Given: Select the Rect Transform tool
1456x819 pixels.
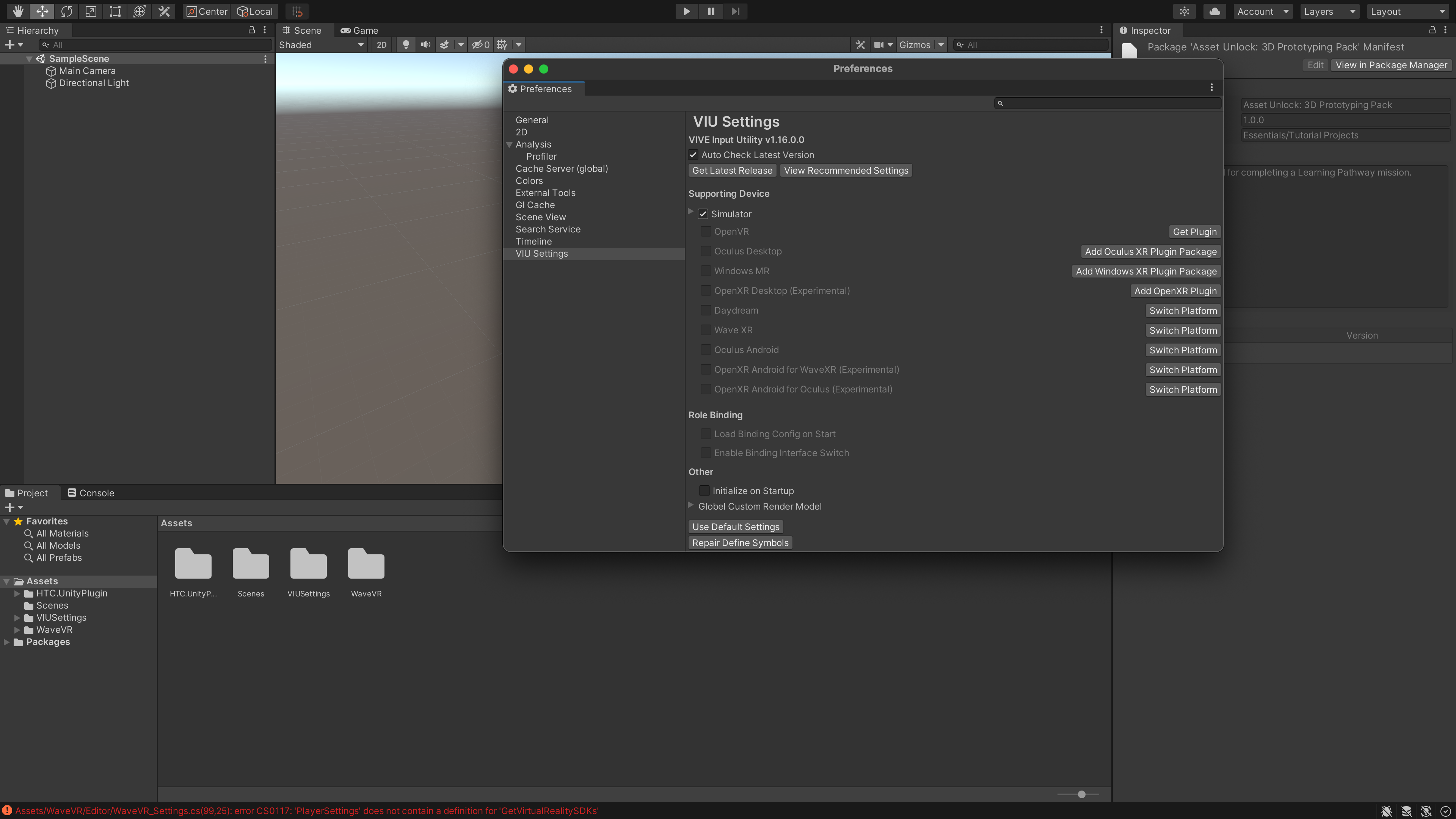Looking at the screenshot, I should pyautogui.click(x=115, y=11).
